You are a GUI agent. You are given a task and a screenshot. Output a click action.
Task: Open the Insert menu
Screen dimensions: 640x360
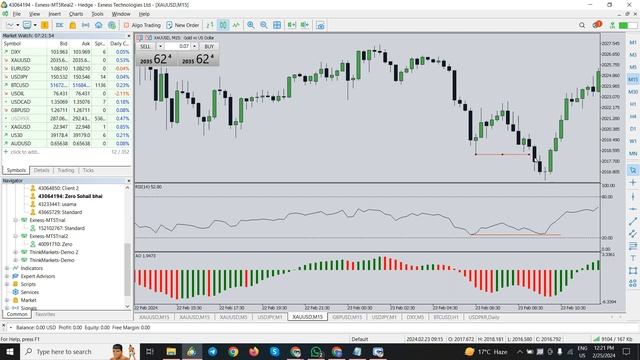click(x=54, y=14)
